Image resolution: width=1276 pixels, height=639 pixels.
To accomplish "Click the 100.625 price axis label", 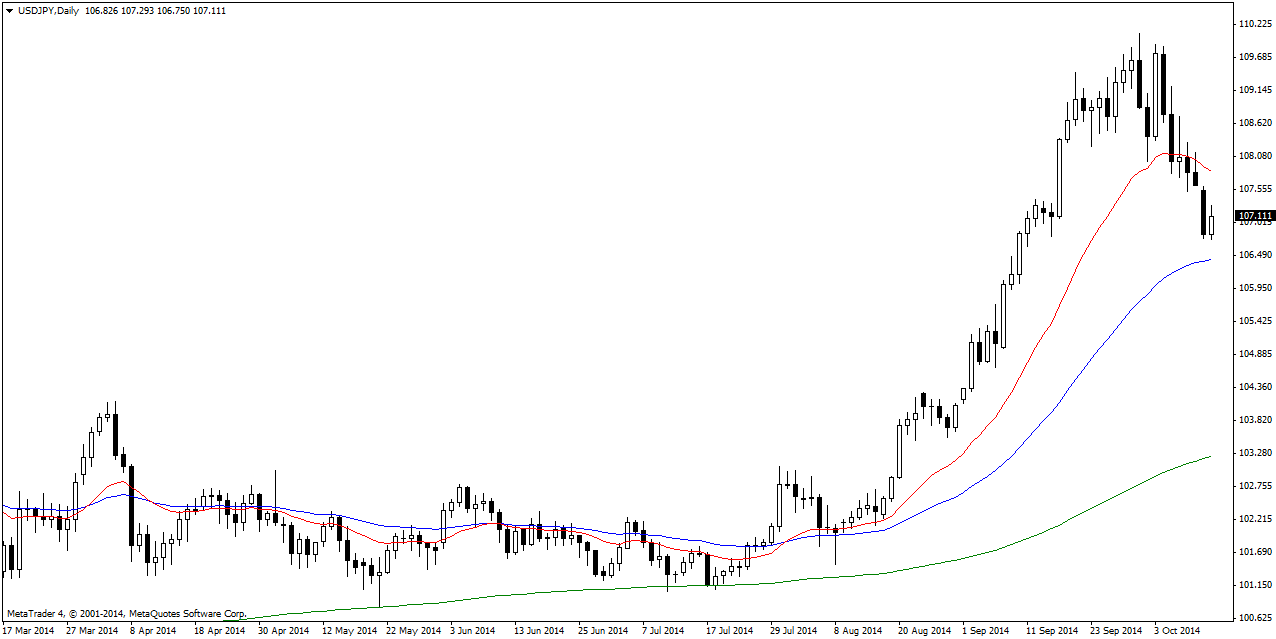I will pyautogui.click(x=1254, y=617).
